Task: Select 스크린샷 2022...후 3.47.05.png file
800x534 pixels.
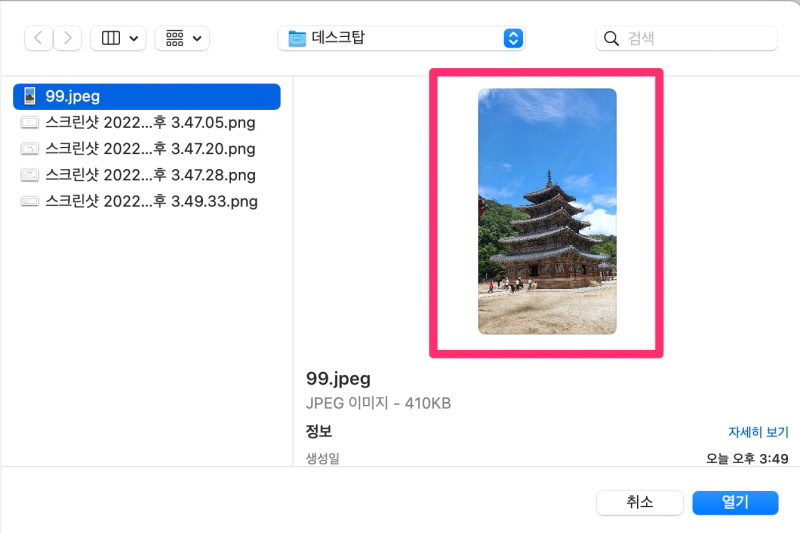Action: 147,122
